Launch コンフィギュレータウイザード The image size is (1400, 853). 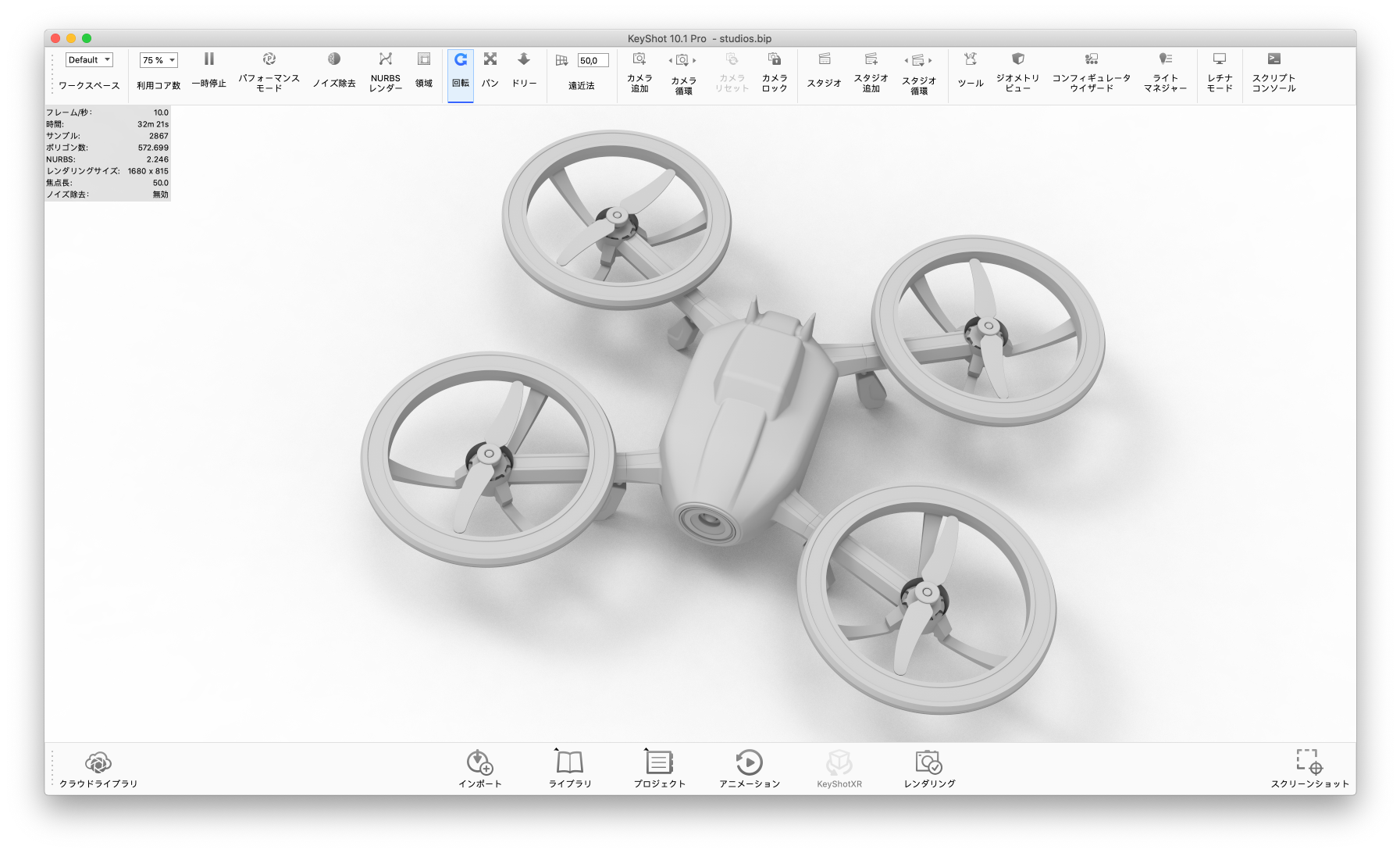pyautogui.click(x=1092, y=72)
